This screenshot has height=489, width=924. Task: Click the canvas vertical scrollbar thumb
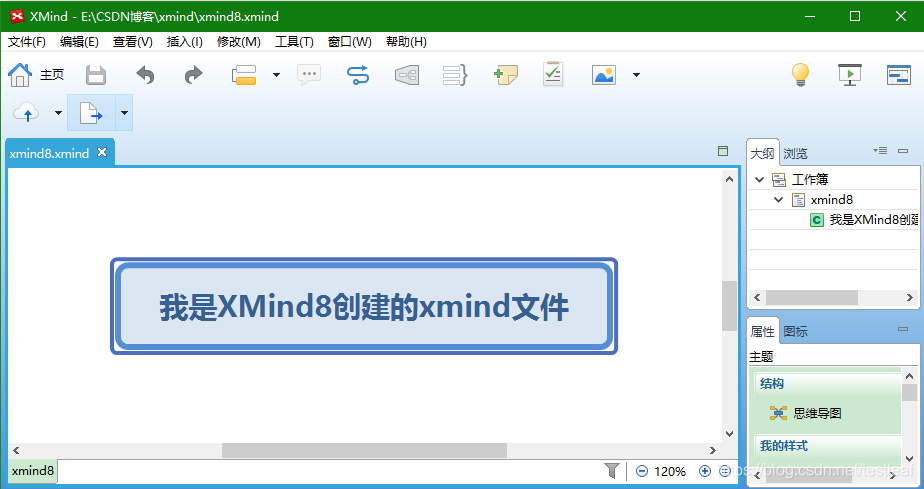(729, 306)
